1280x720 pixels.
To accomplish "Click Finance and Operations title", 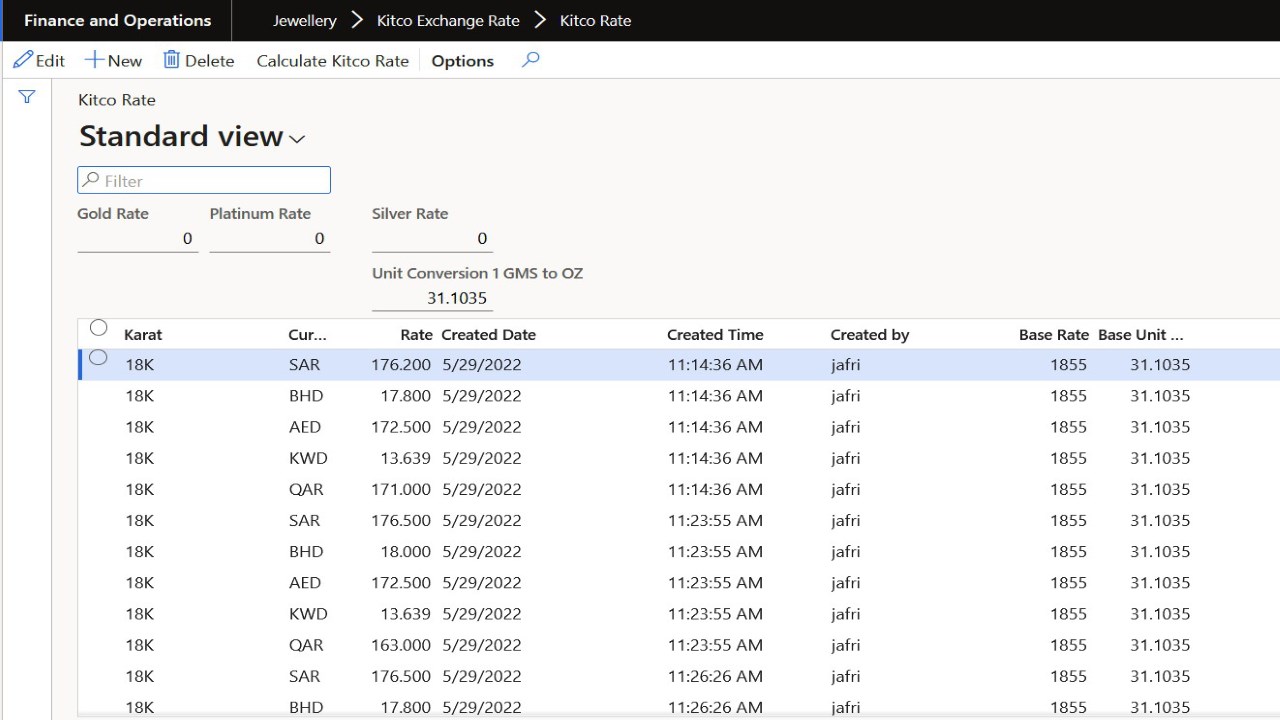I will coord(117,20).
